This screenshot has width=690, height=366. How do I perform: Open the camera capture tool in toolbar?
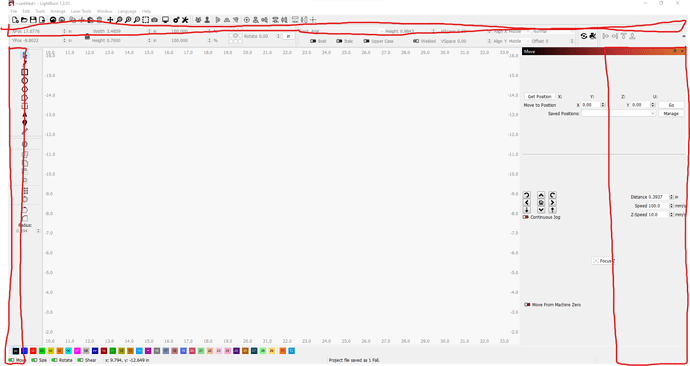154,20
